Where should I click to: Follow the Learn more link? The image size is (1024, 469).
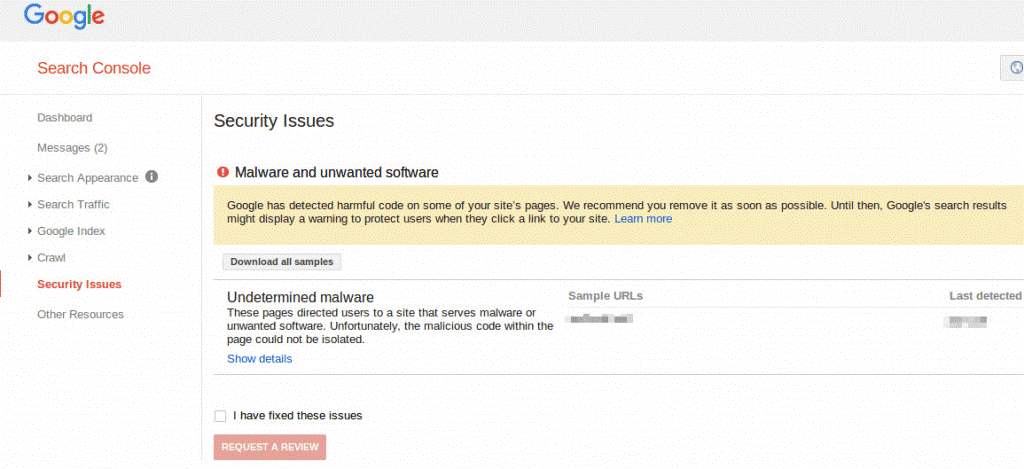[x=643, y=219]
